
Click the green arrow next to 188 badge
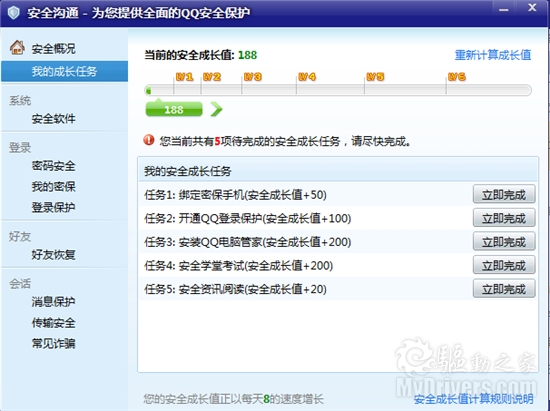216,109
